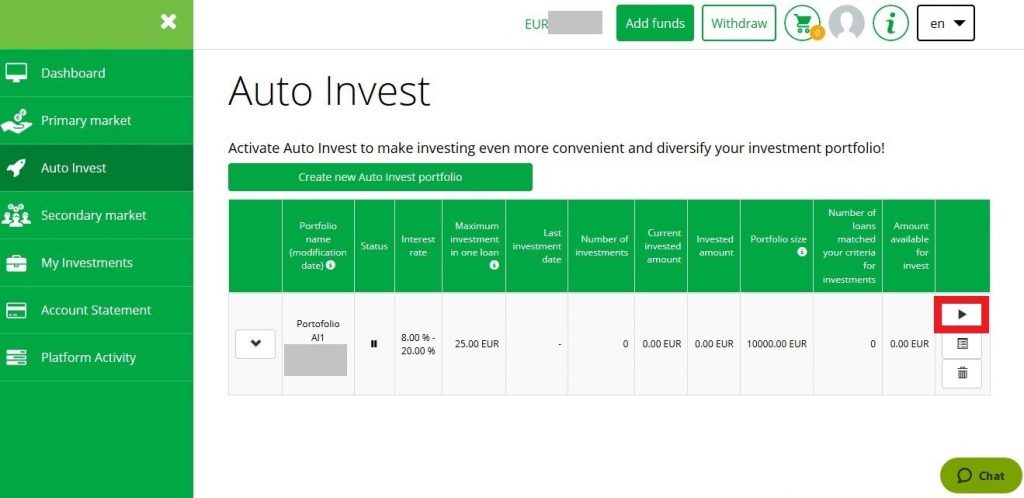Click info icon under Maximum investment column

coord(494,266)
